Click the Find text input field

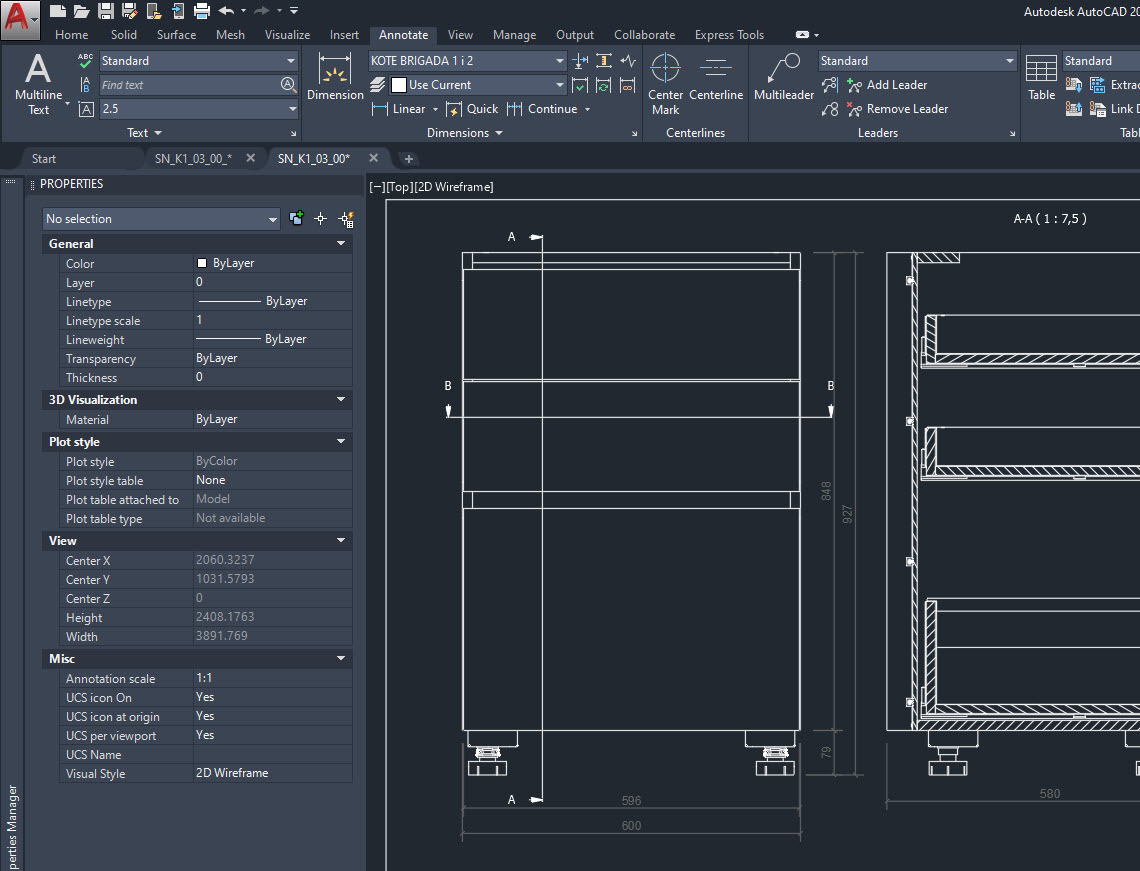[x=189, y=85]
